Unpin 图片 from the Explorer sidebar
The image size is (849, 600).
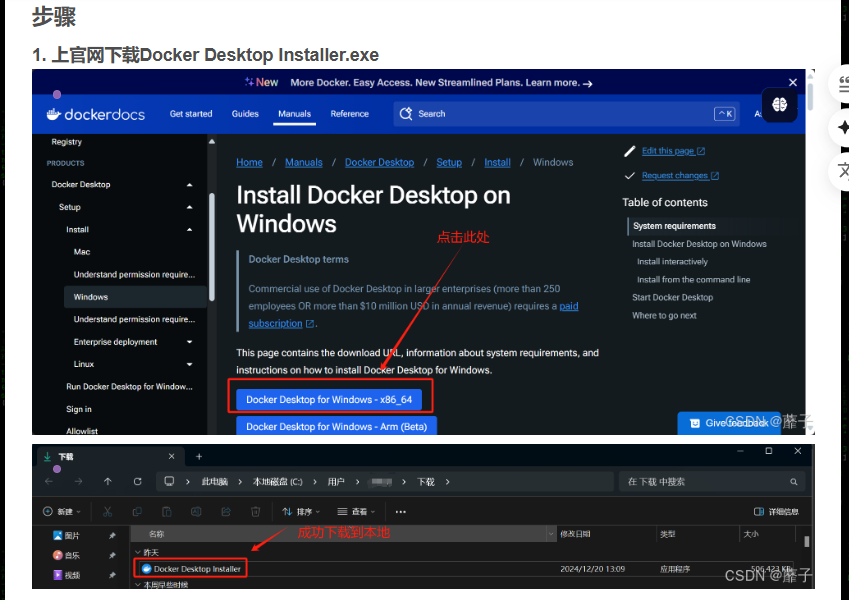[113, 536]
